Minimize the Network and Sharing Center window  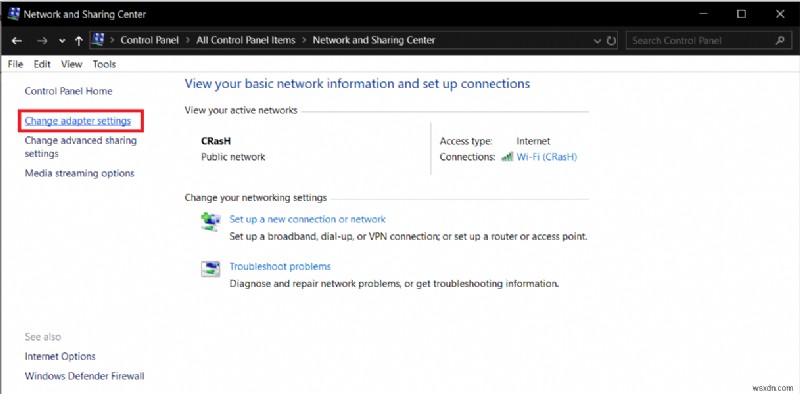pos(703,14)
